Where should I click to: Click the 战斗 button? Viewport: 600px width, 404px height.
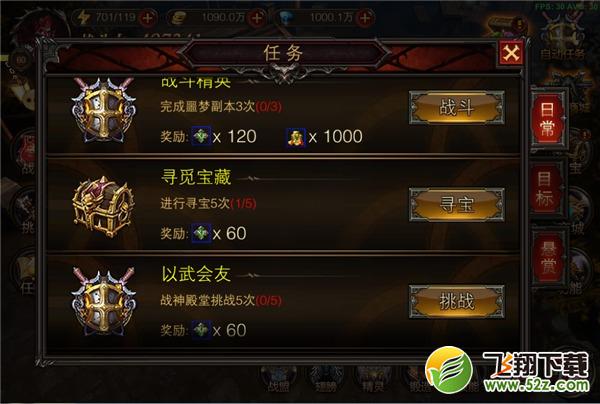pos(457,108)
